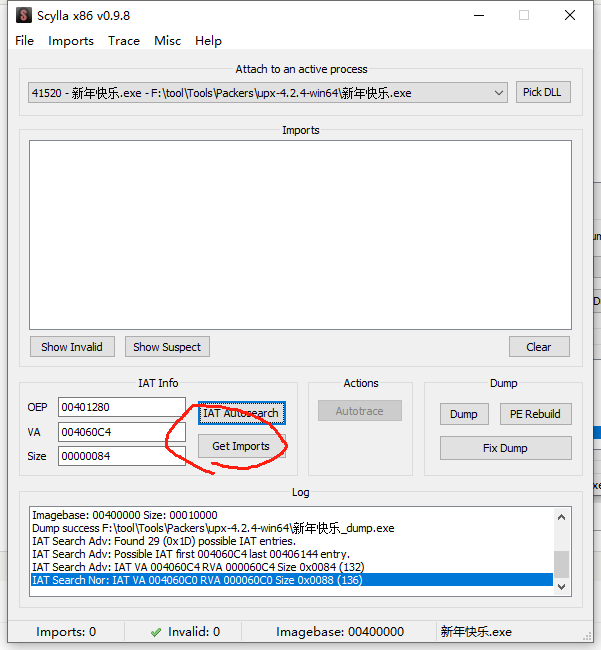Viewport: 601px width, 650px height.
Task: Focus the VA input field
Action: (121, 432)
